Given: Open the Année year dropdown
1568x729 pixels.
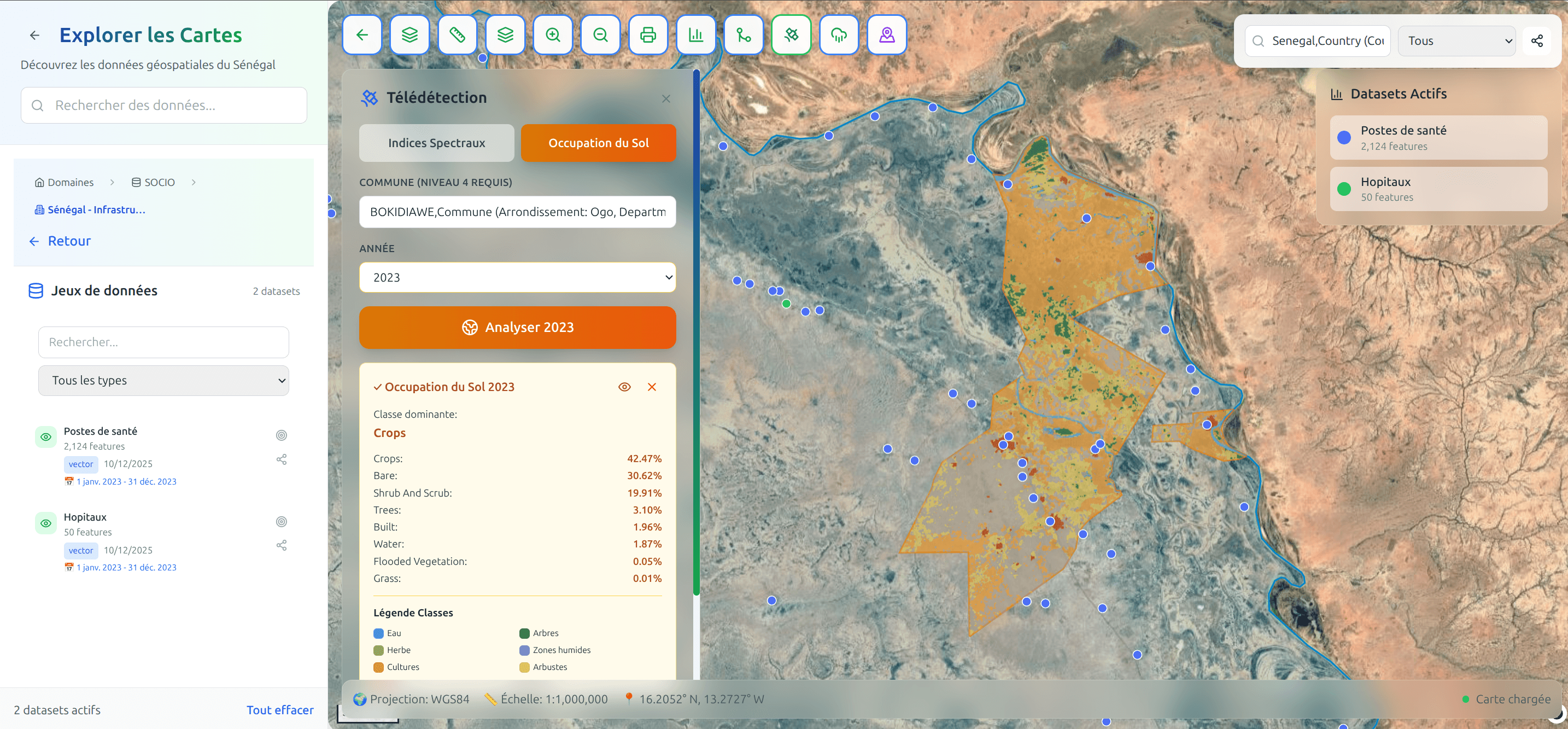Looking at the screenshot, I should pos(517,277).
